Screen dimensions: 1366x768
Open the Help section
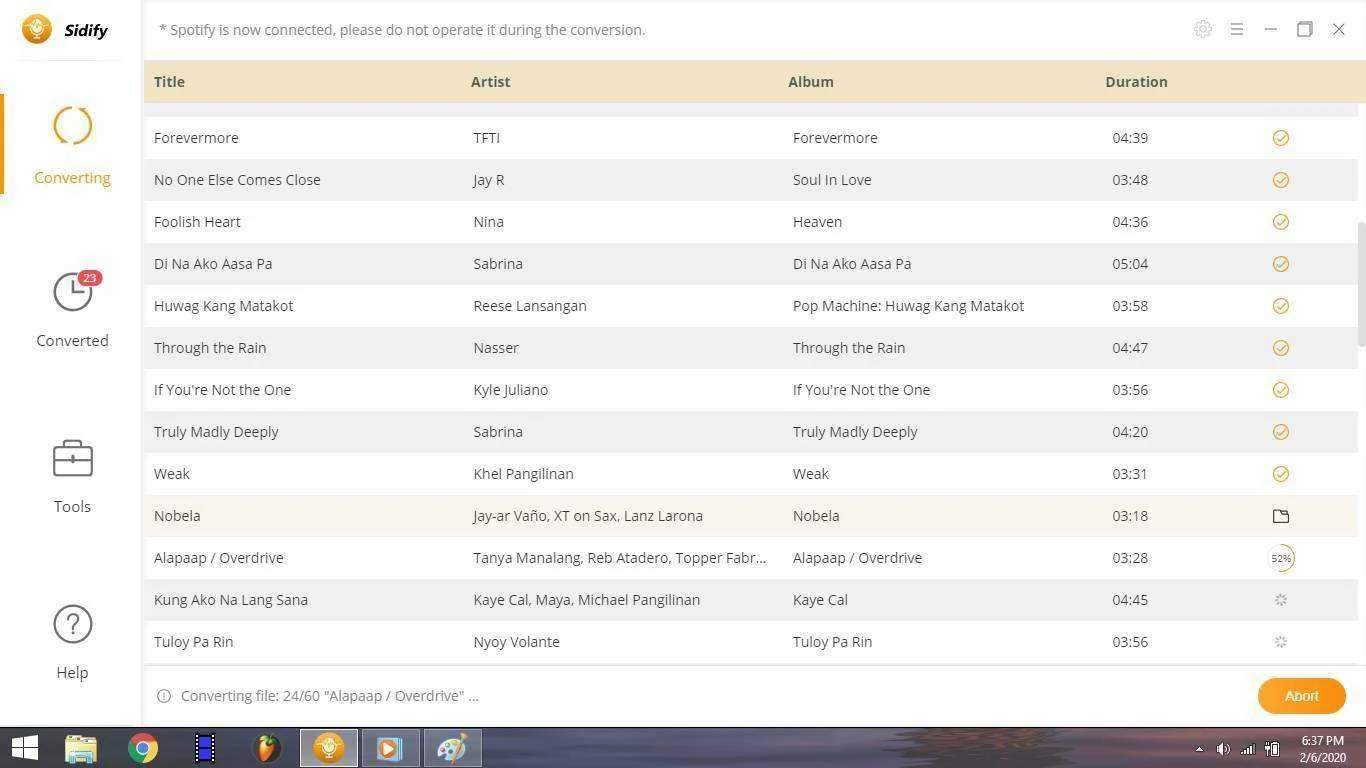[x=72, y=642]
